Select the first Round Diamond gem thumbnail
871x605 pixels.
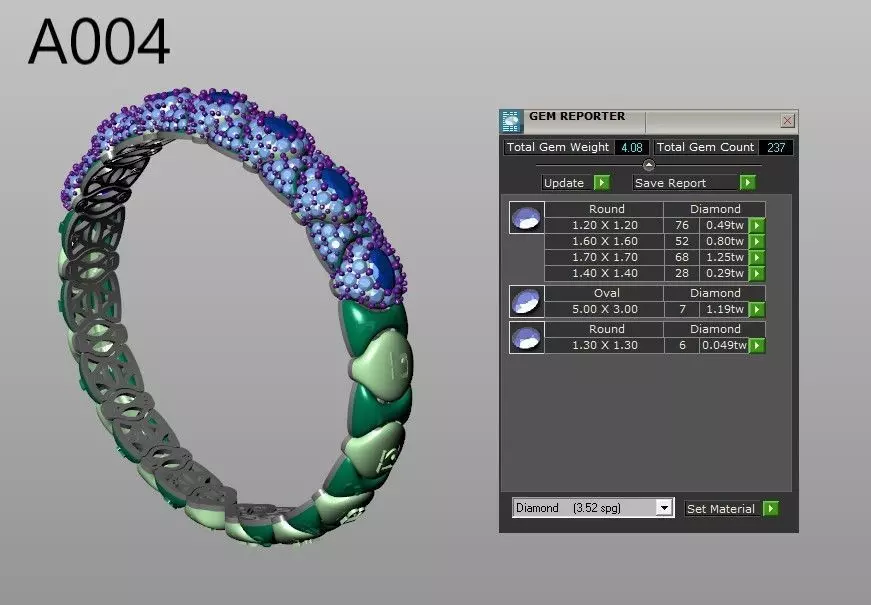pos(526,217)
